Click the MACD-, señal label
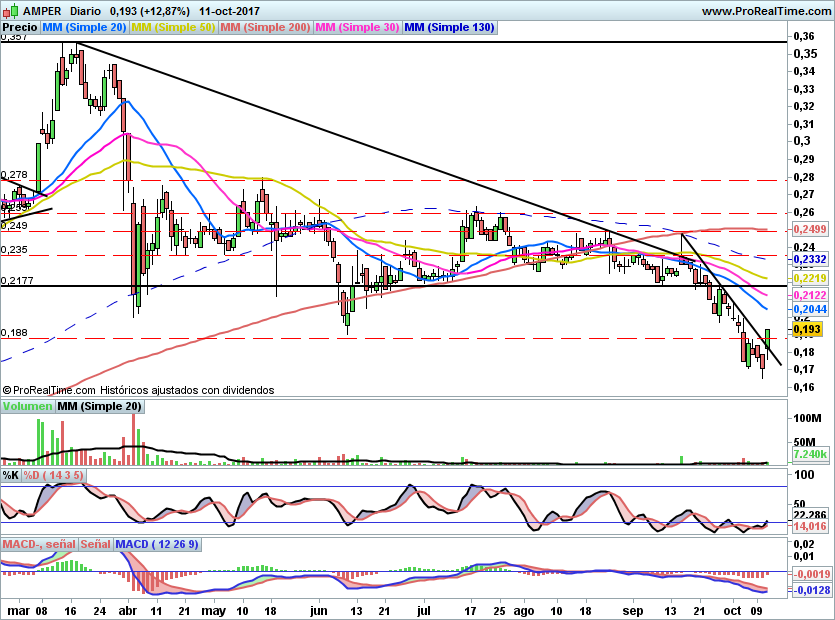 pyautogui.click(x=39, y=544)
